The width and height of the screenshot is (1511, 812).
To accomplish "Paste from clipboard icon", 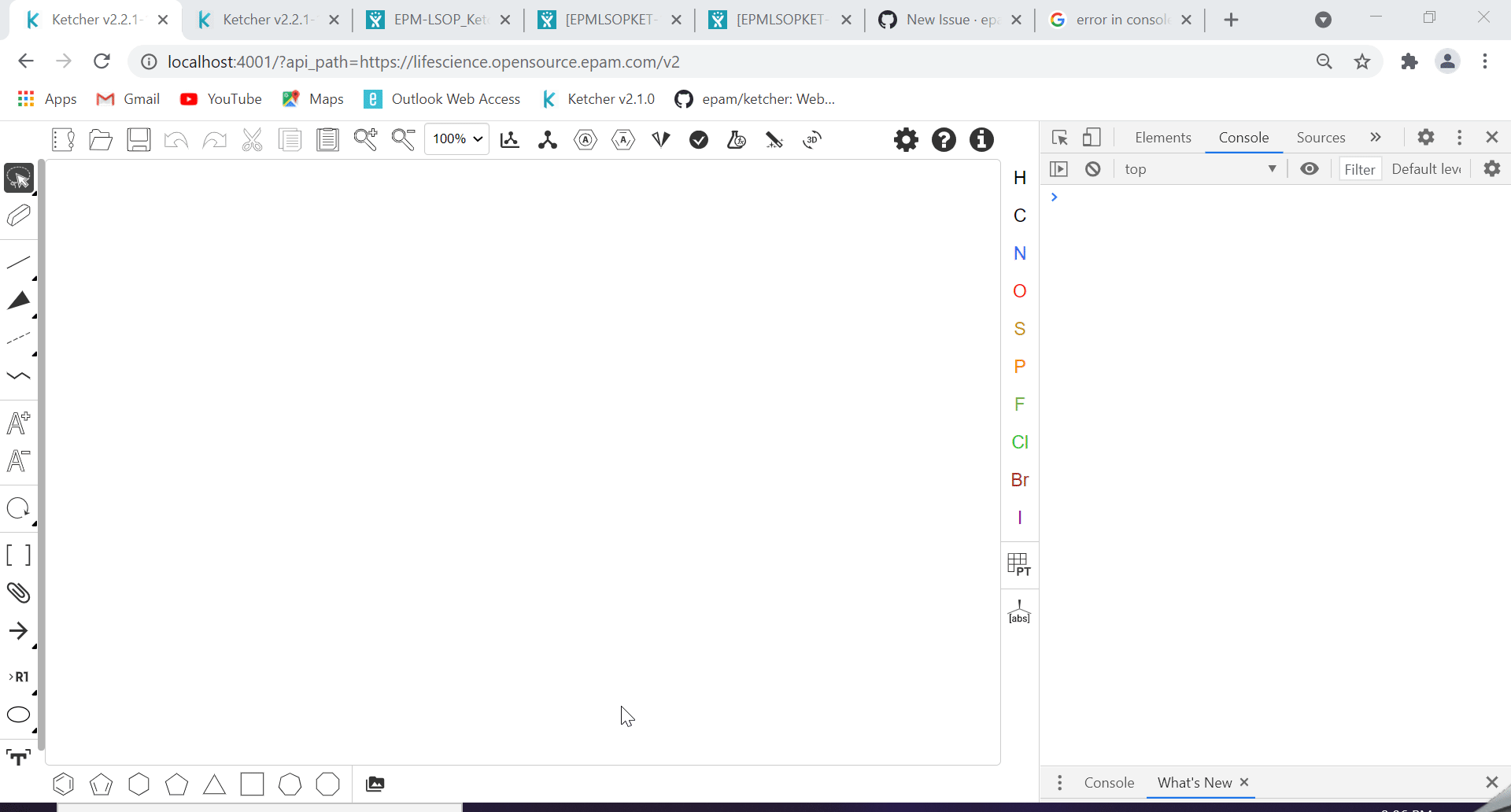I will (x=327, y=140).
